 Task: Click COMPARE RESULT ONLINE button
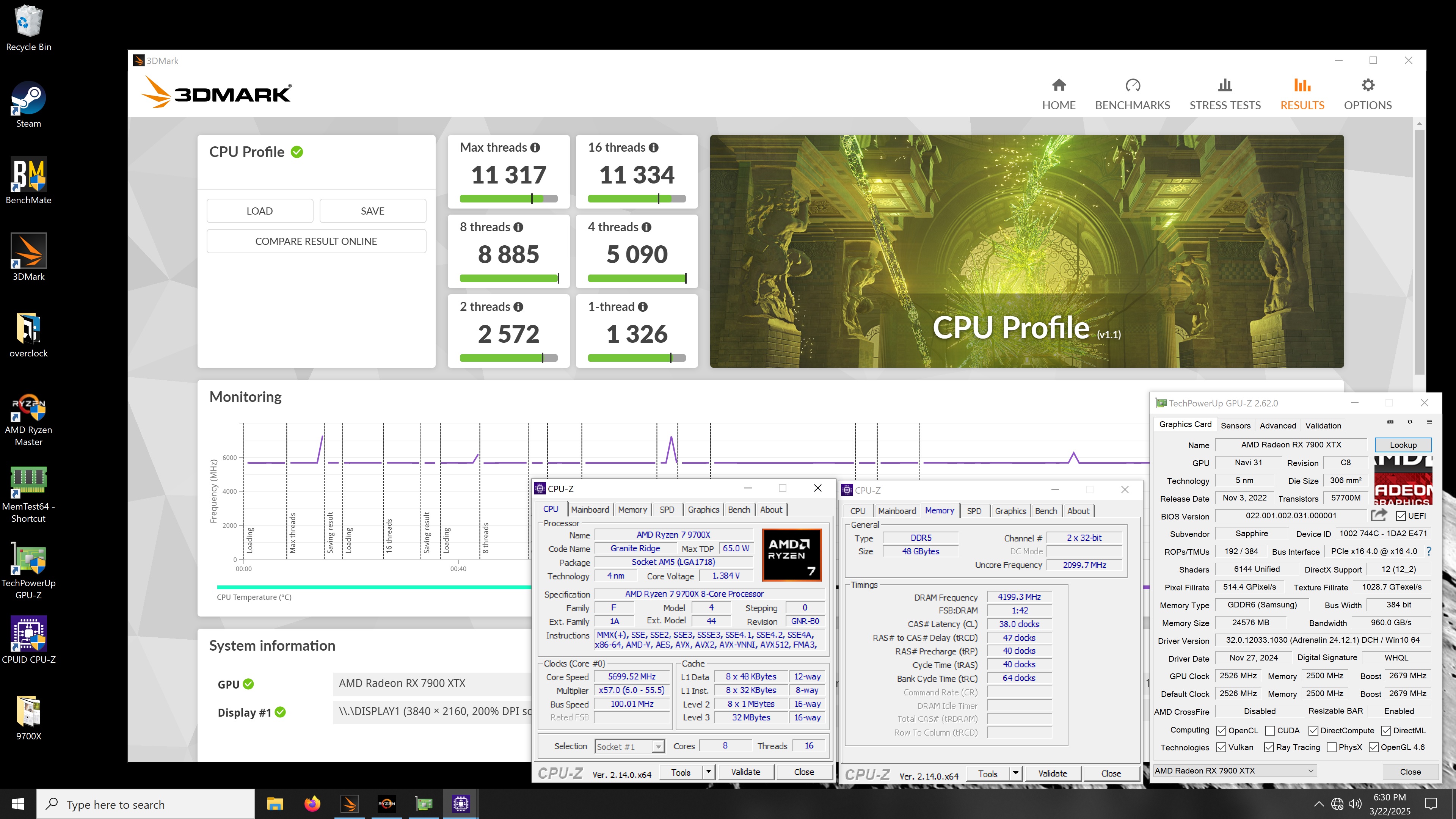click(316, 242)
